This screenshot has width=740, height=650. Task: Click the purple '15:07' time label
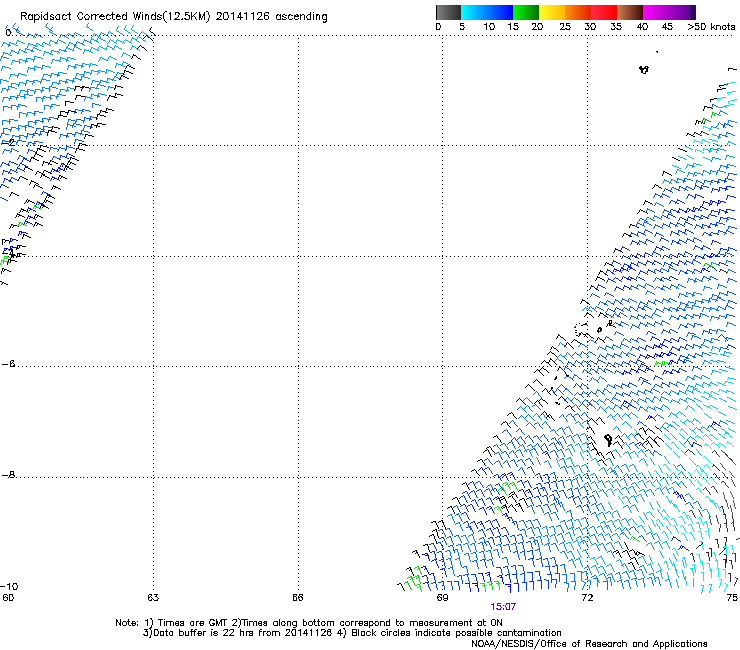[x=503, y=607]
